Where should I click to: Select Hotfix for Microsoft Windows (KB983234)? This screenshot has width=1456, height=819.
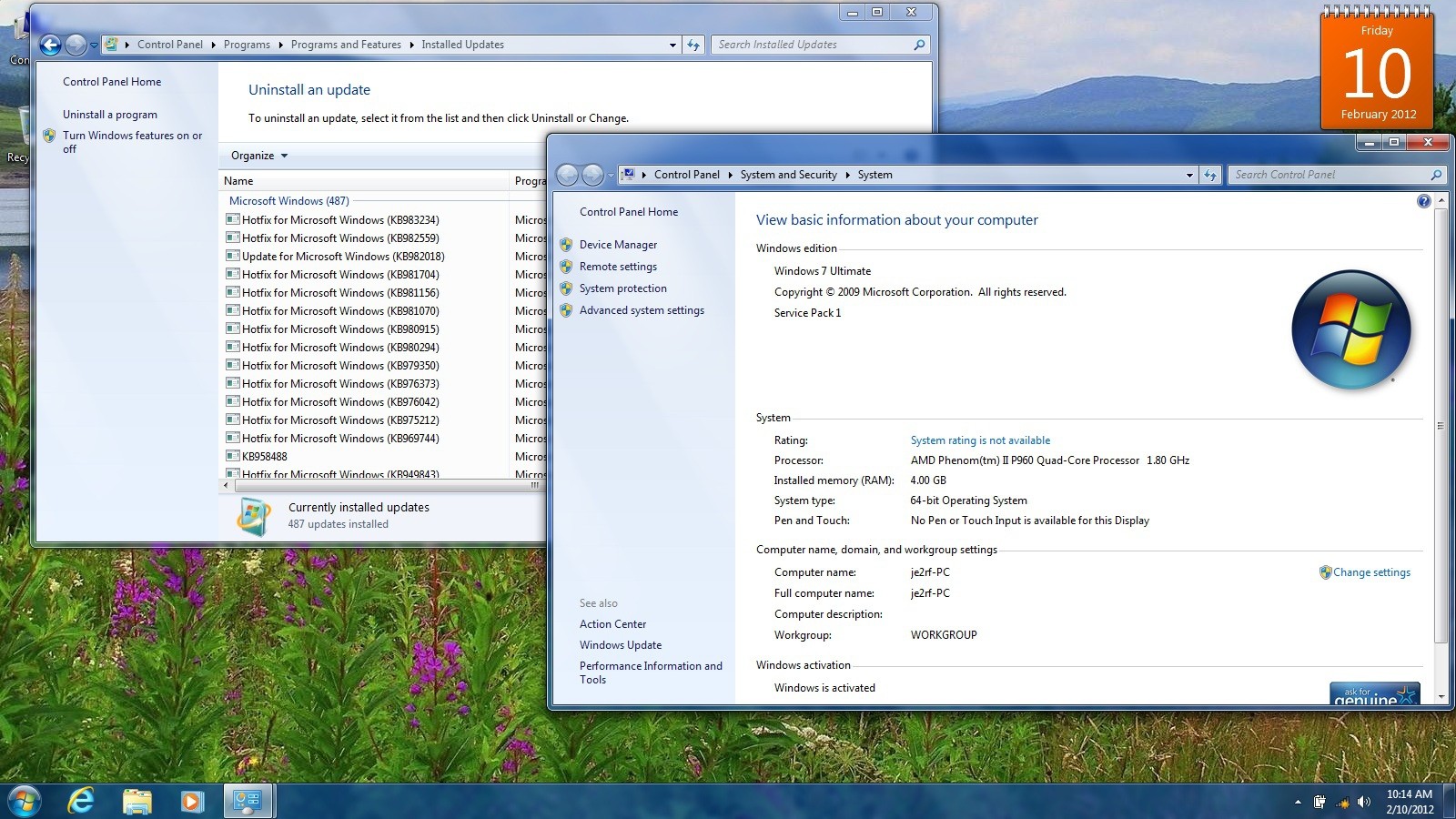coord(340,220)
